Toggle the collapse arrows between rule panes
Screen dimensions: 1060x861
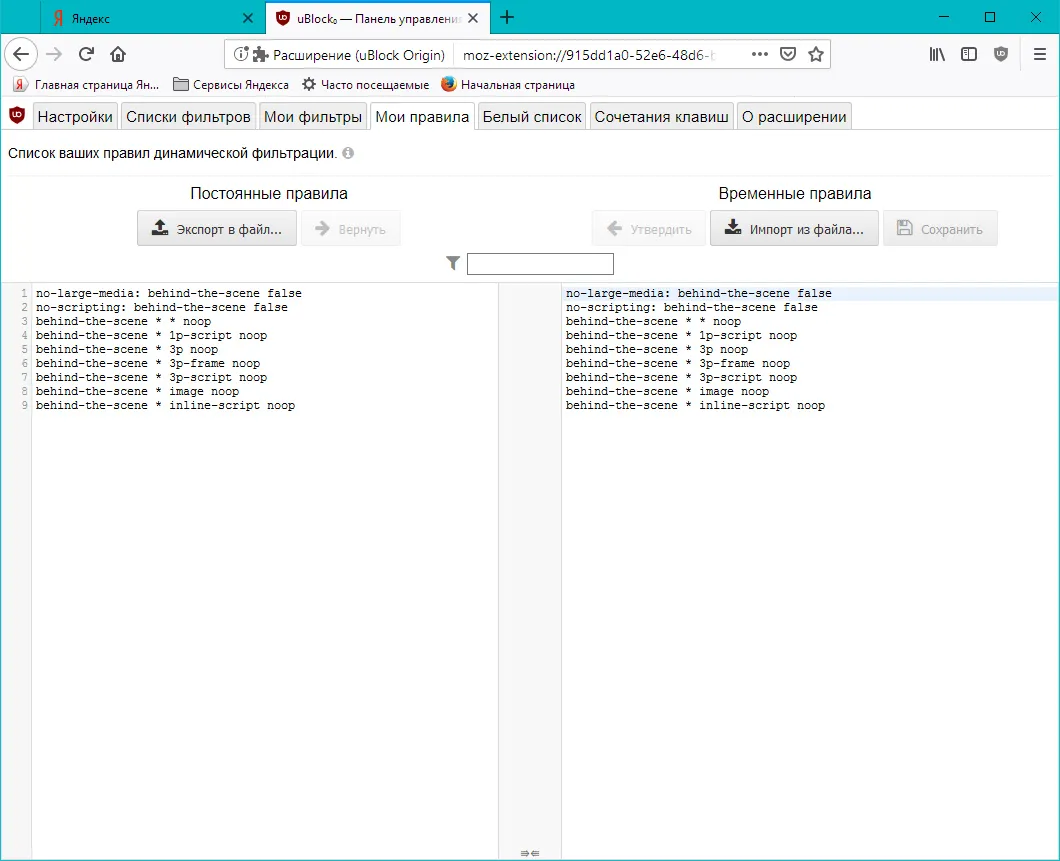[530, 853]
